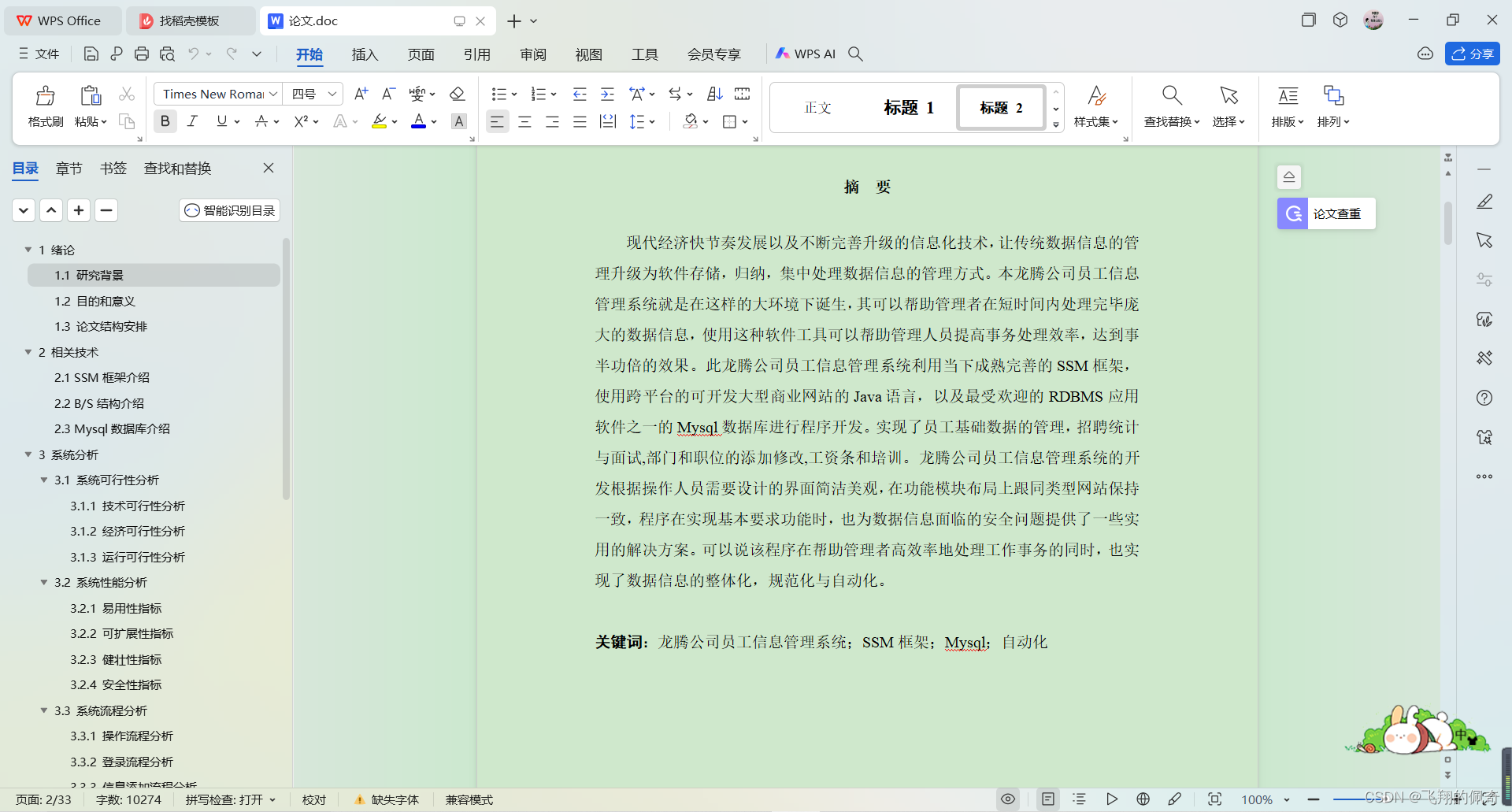Collapse the 3.1 系统可行性分析 node
The image size is (1512, 812).
click(44, 480)
